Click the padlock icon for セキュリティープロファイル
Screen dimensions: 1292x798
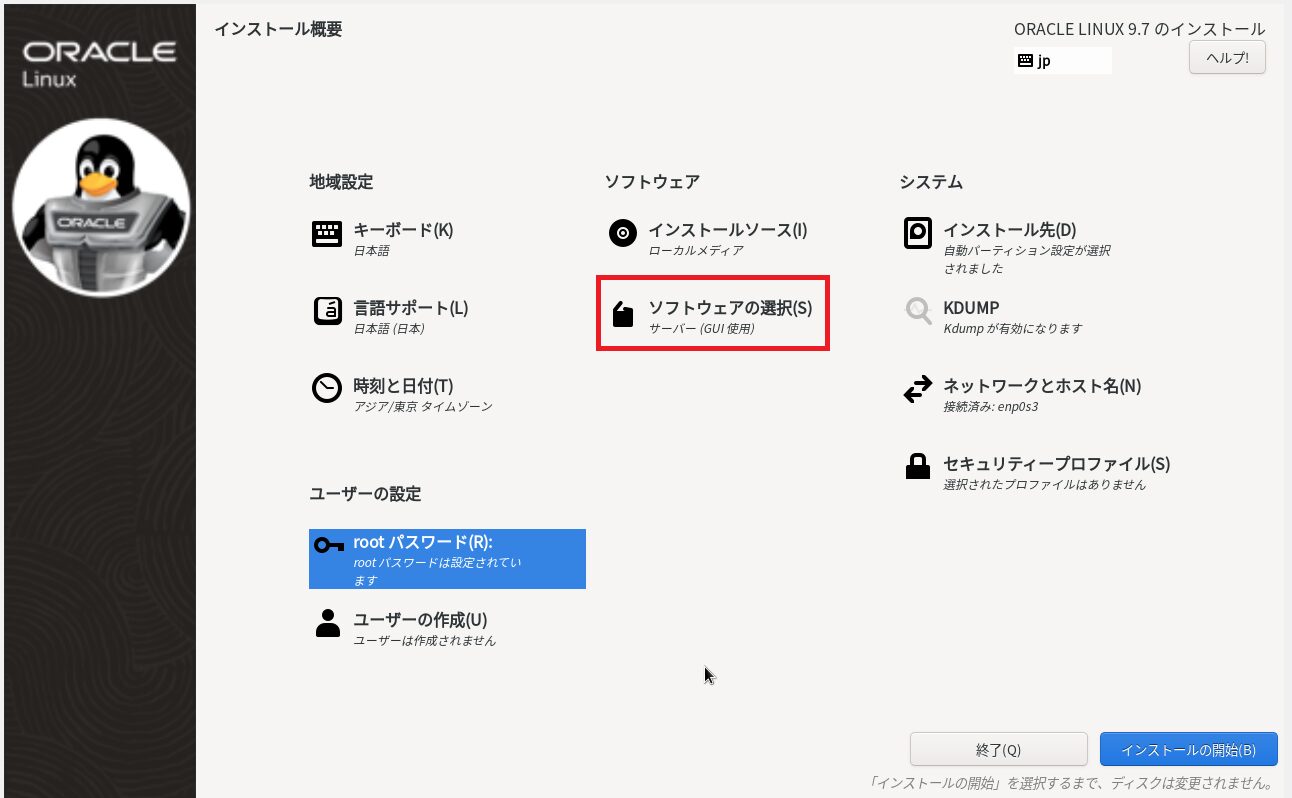tap(917, 467)
